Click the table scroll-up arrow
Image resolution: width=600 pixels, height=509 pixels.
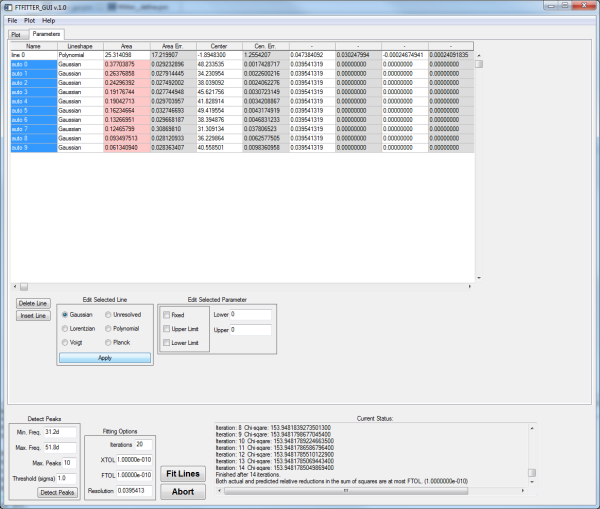479,55
